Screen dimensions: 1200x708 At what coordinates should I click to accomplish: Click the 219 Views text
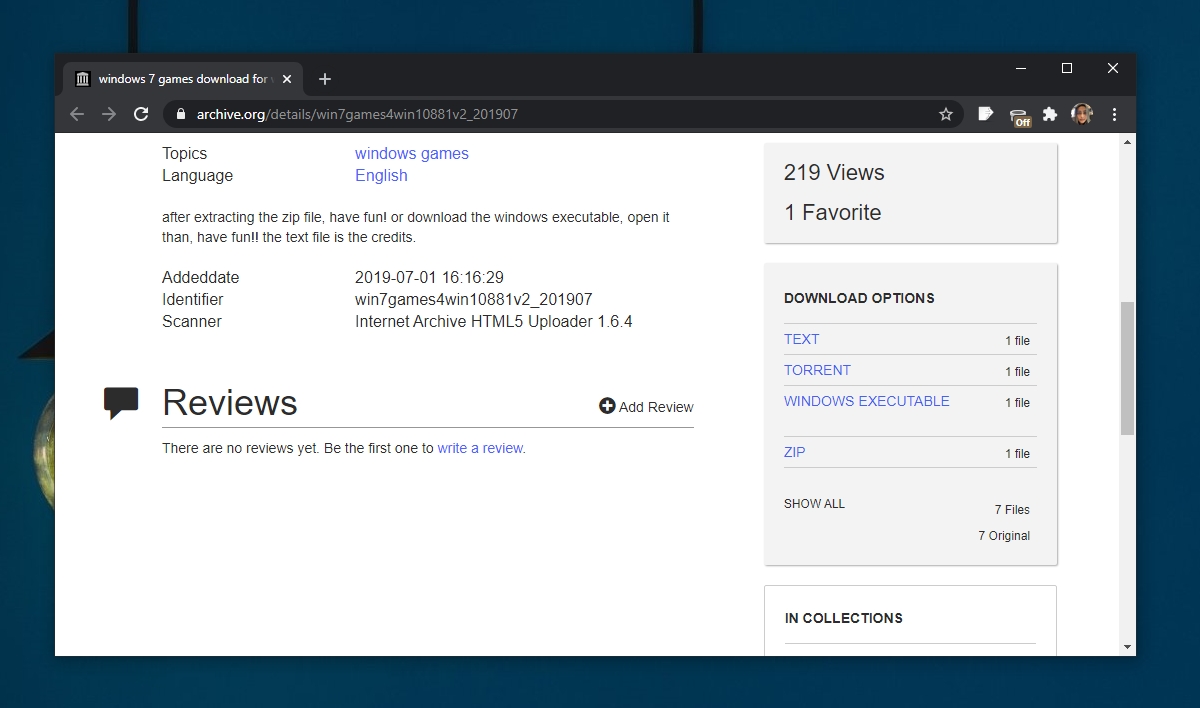click(834, 172)
